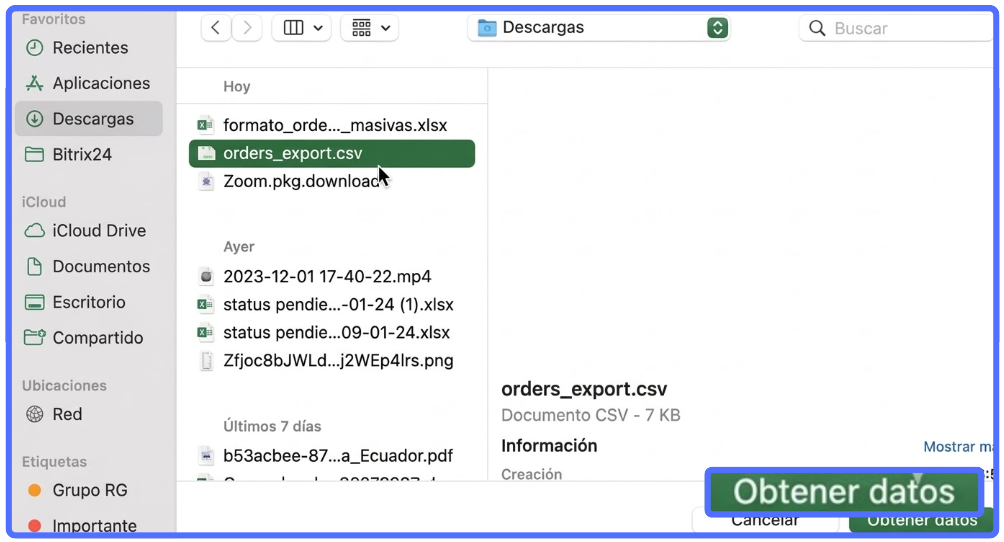The image size is (1004, 542).
Task: Open iCloud Drive from the sidebar
Action: pos(98,231)
